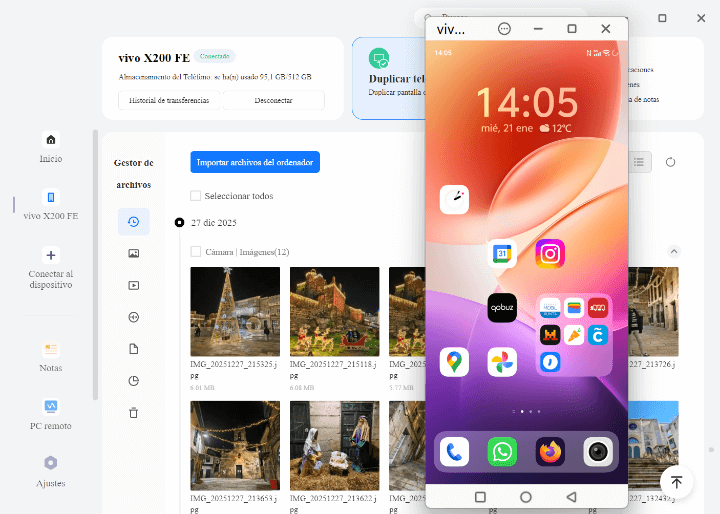This screenshot has height=514, width=720.
Task: Tap the Instagram app on phone screen
Action: [550, 254]
